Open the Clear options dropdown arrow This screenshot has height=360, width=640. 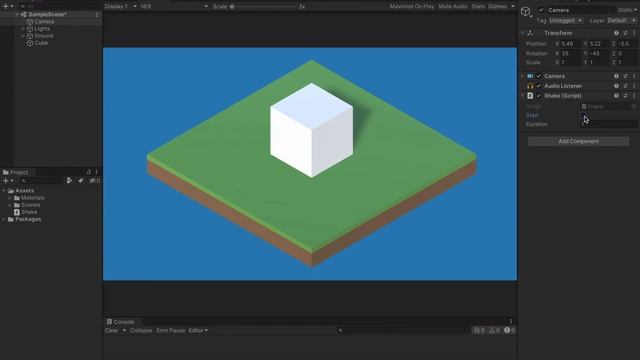124,331
